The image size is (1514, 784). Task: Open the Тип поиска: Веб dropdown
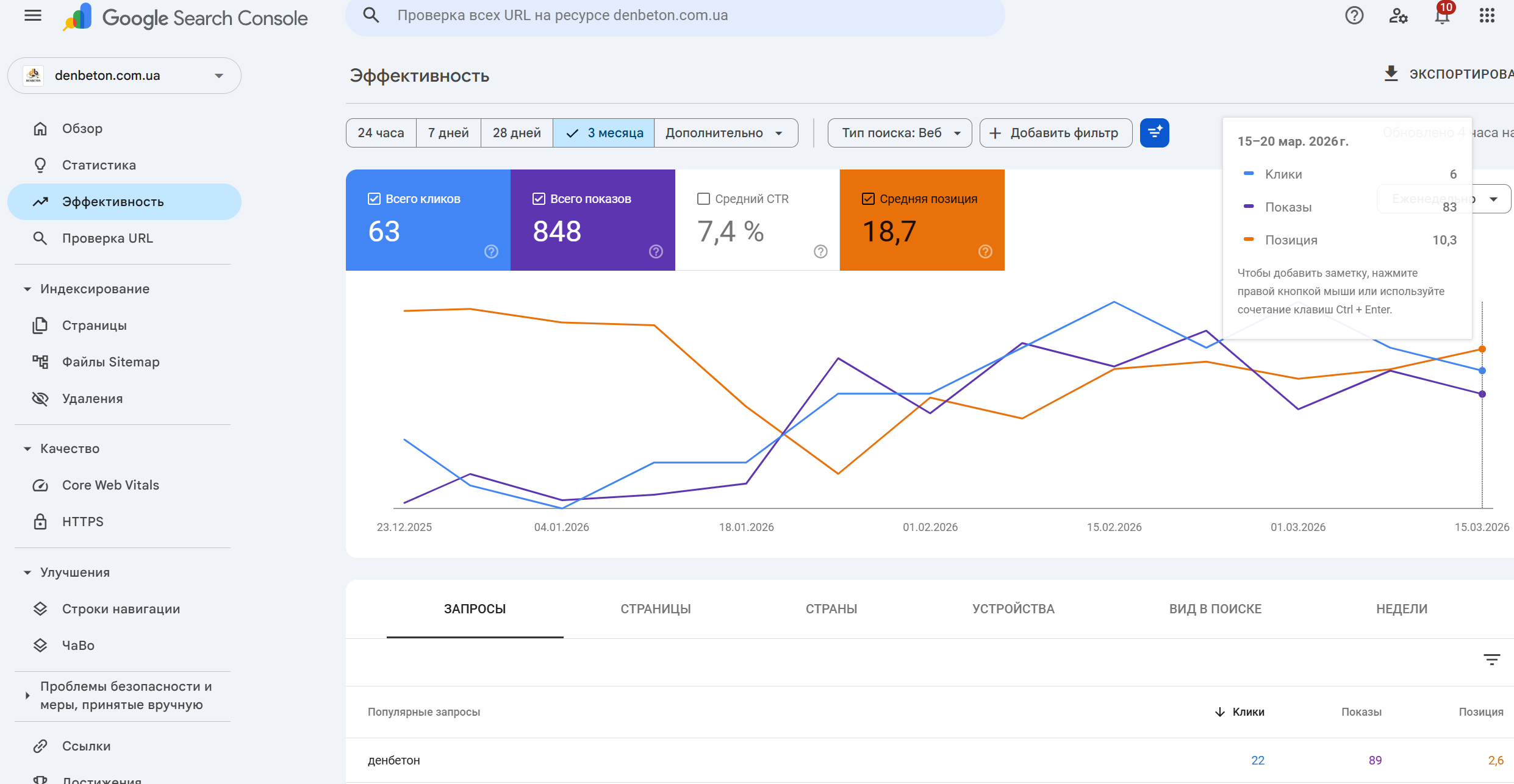click(900, 133)
